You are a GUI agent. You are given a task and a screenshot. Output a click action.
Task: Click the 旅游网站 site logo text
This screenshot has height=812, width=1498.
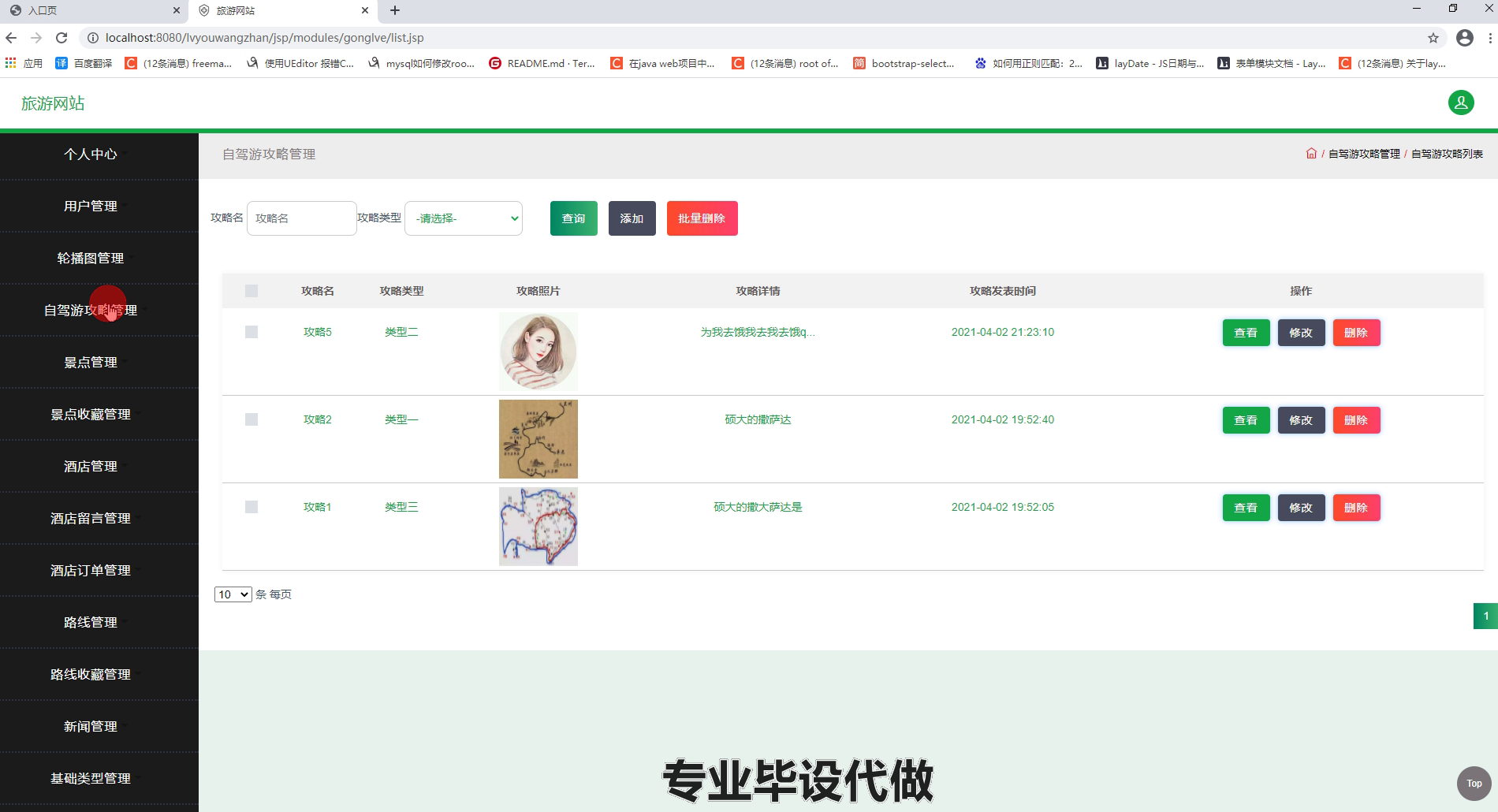point(53,103)
